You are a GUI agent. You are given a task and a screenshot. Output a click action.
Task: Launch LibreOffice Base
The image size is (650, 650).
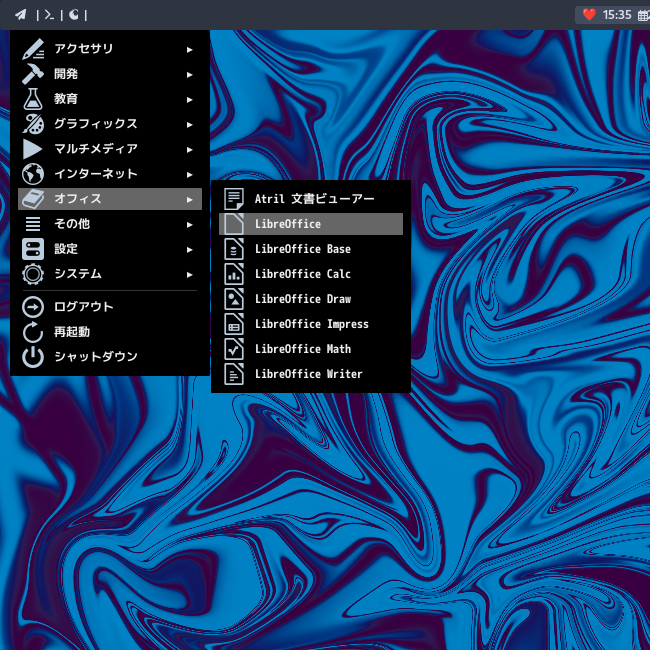(311, 249)
